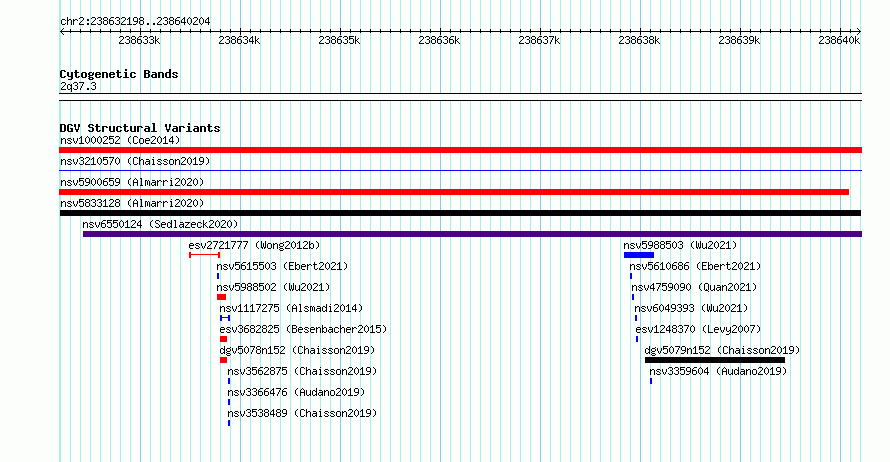Select the nsv4759090 (Quan2021) label
Screen dimensions: 890x462
tap(694, 287)
